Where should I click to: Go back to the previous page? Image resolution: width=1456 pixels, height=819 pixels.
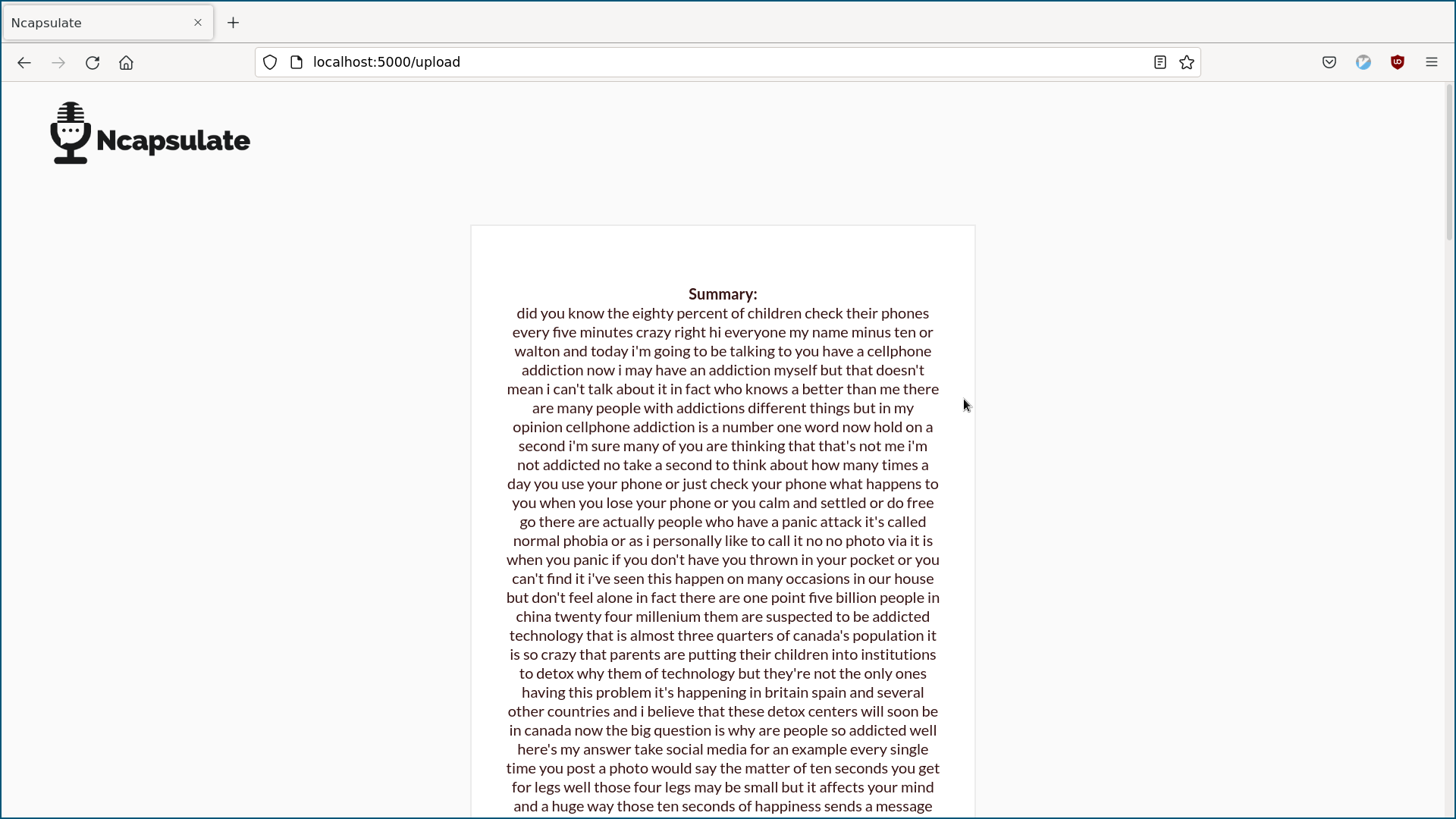coord(24,63)
